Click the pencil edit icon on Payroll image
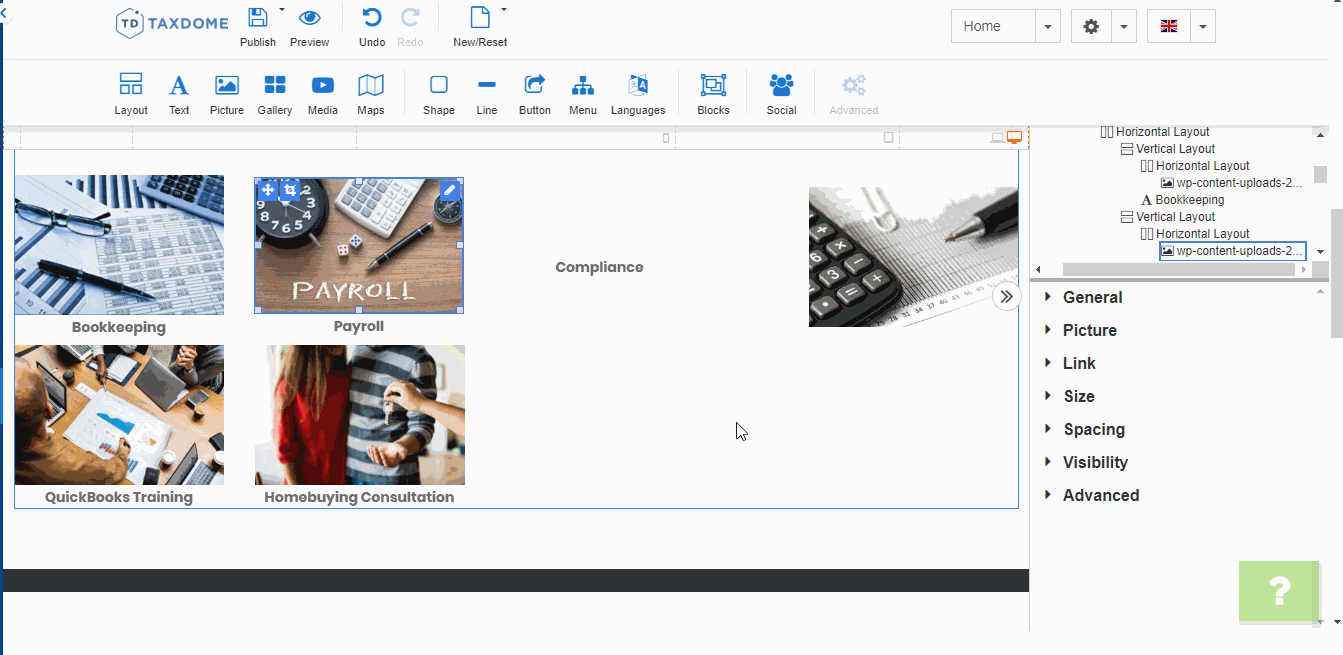Viewport: 1343px width, 655px height. (x=450, y=190)
